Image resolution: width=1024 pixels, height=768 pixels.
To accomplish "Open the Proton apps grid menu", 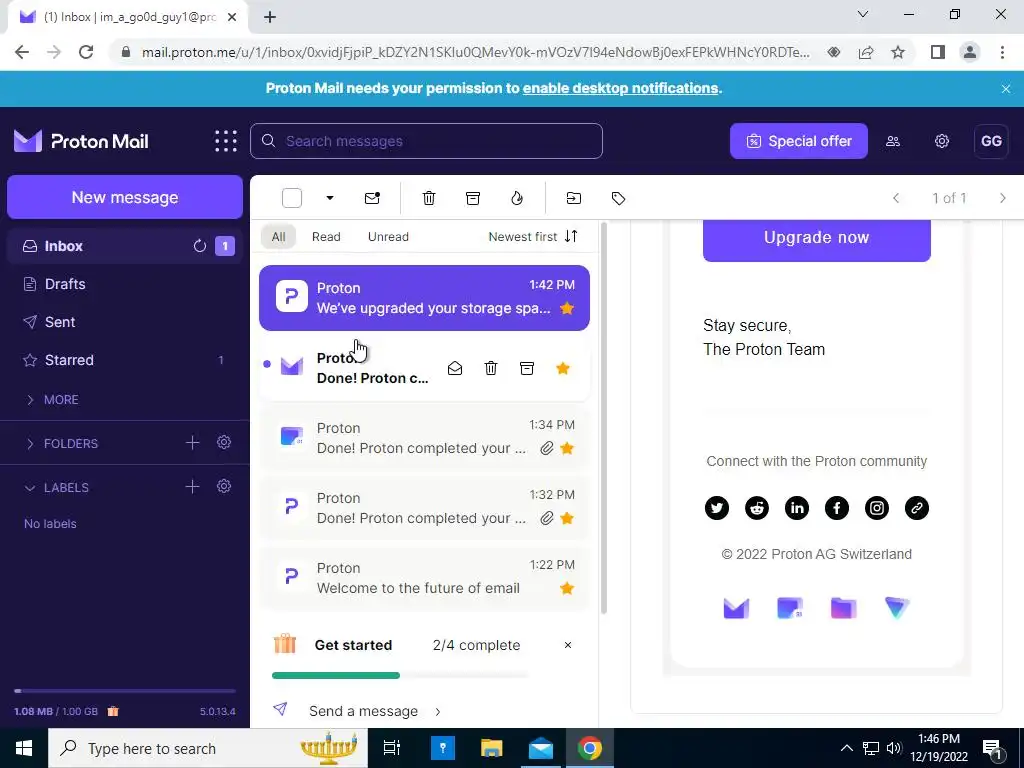I will [x=226, y=141].
